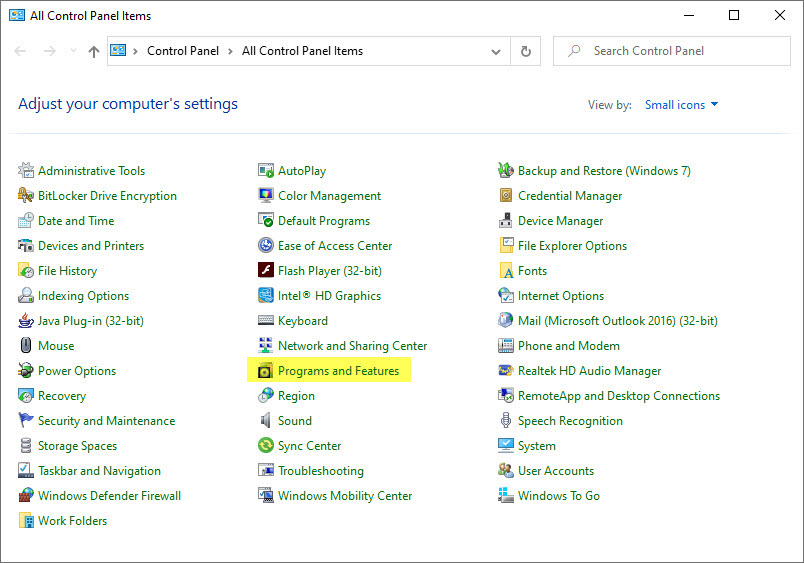
Task: Open the Flash Player red icon
Action: coord(266,270)
